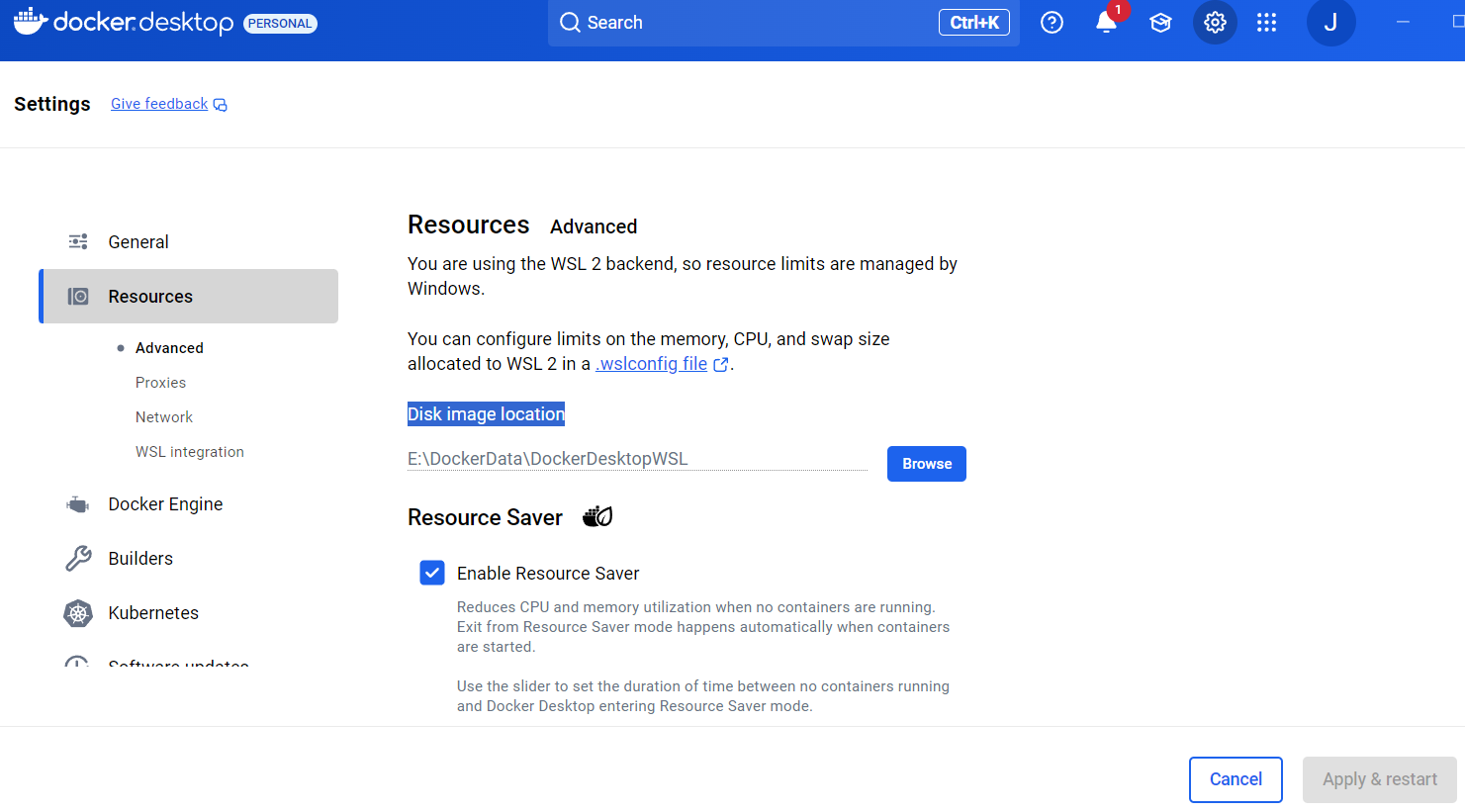The image size is (1465, 812).
Task: Click the Advanced heading beside Resources
Action: (x=594, y=226)
